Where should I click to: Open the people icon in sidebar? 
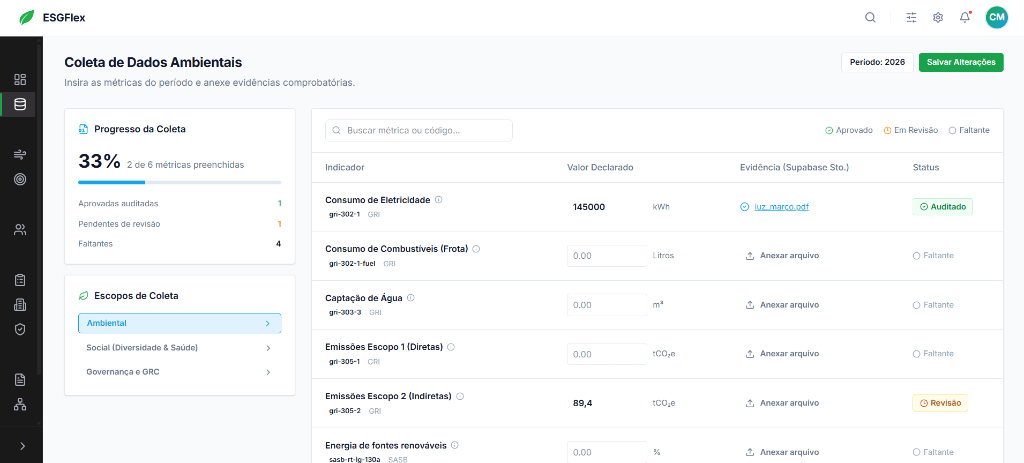20,229
